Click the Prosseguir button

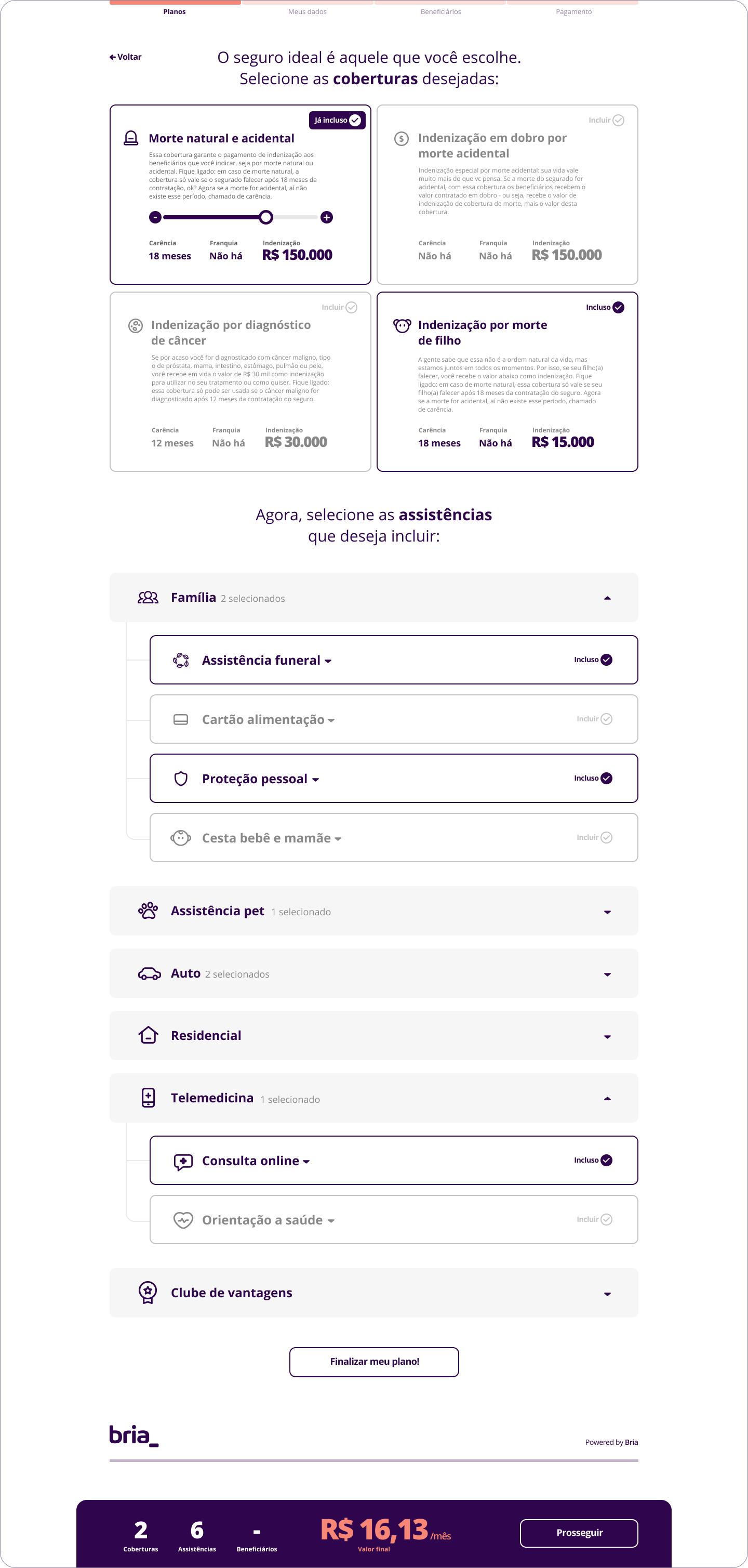tap(579, 1533)
